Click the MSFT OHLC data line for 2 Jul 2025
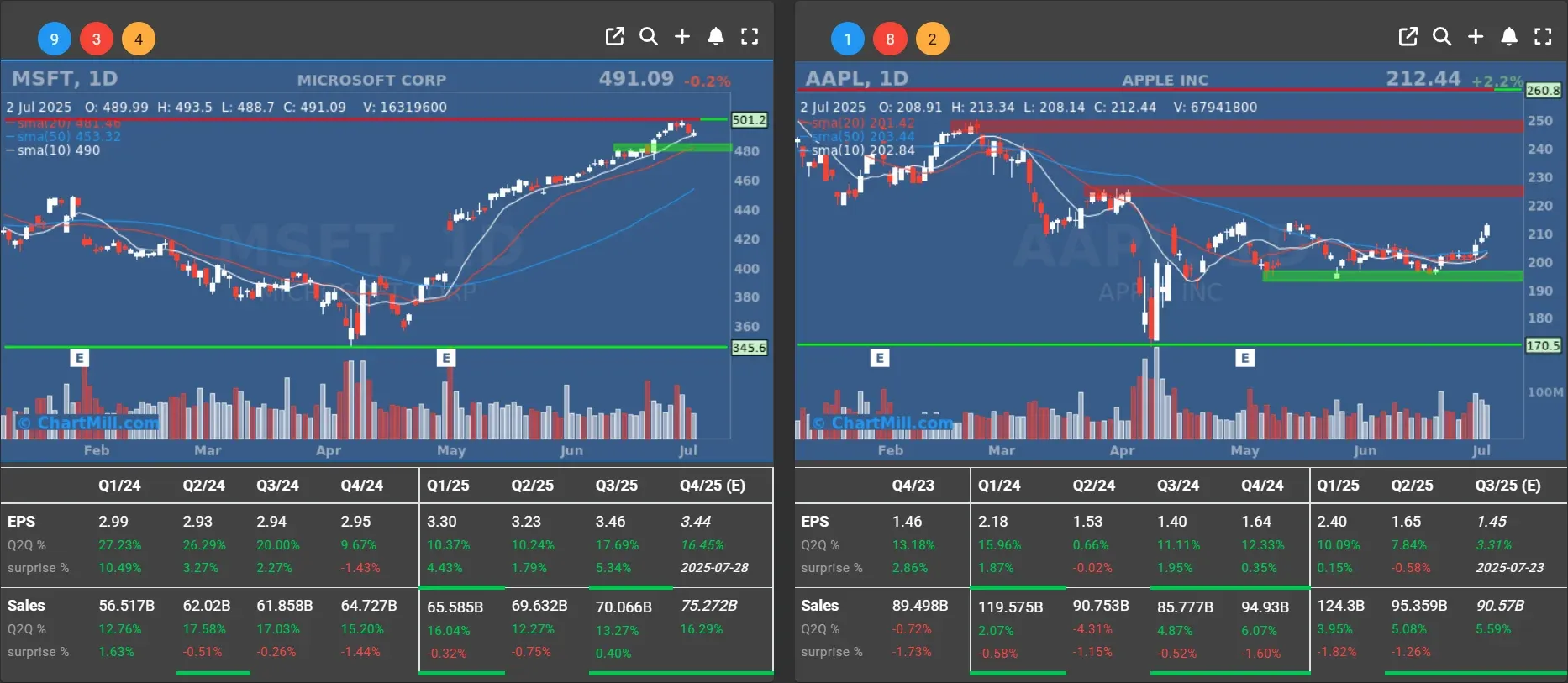The image size is (1568, 683). (x=226, y=108)
